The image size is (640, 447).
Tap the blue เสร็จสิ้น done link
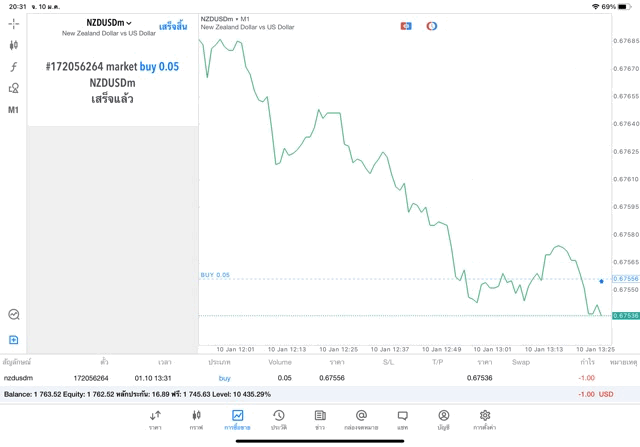(x=173, y=27)
